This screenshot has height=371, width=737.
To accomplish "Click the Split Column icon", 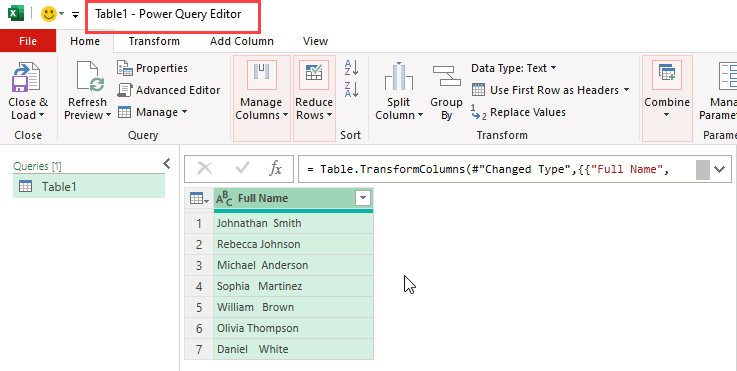I will click(399, 76).
